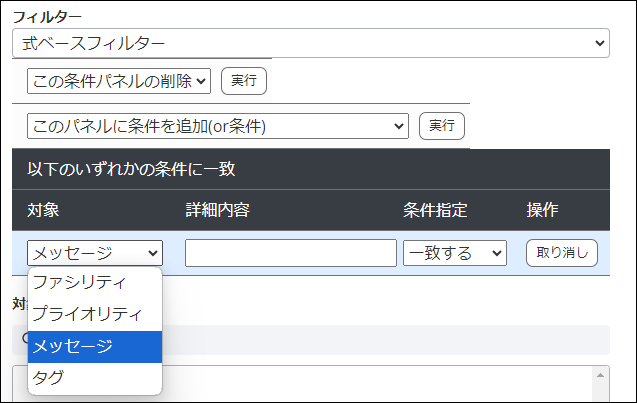
Task: Focus the 詳細内容 text input field
Action: 290,253
